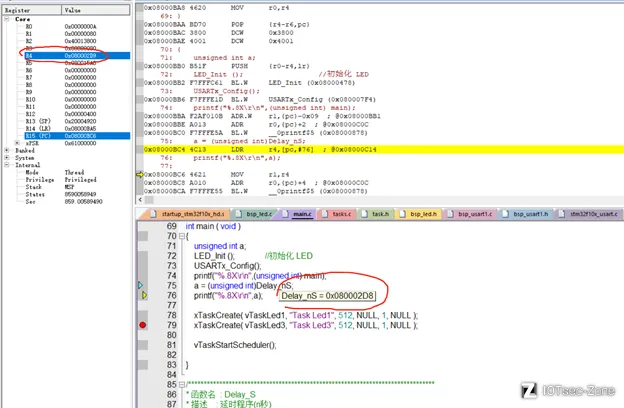Click the xTaskCreate vTaskLed3 line 79
Viewport: 624px width, 408px height.
(306, 325)
